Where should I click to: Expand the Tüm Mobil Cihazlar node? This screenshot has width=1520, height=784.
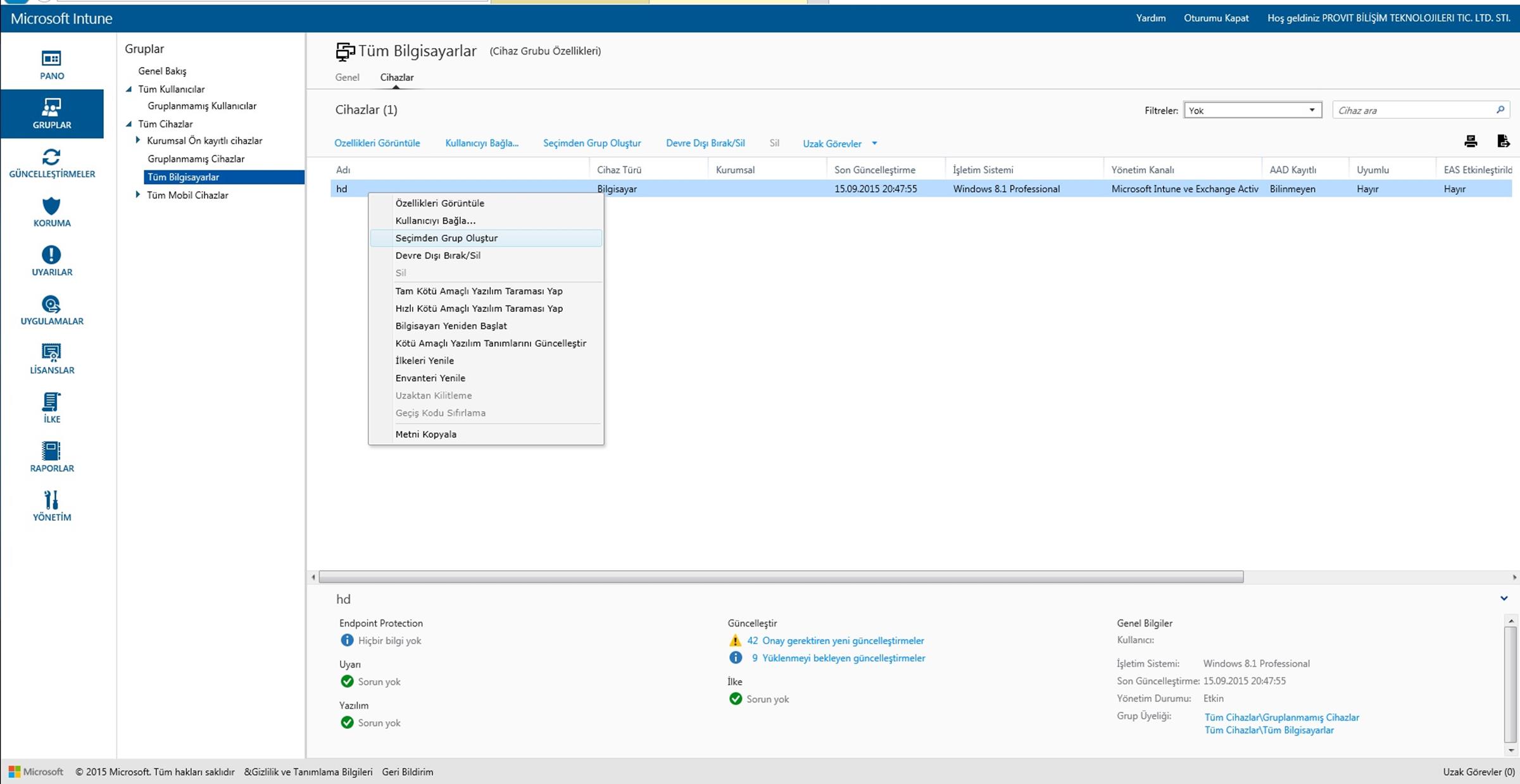[x=138, y=195]
